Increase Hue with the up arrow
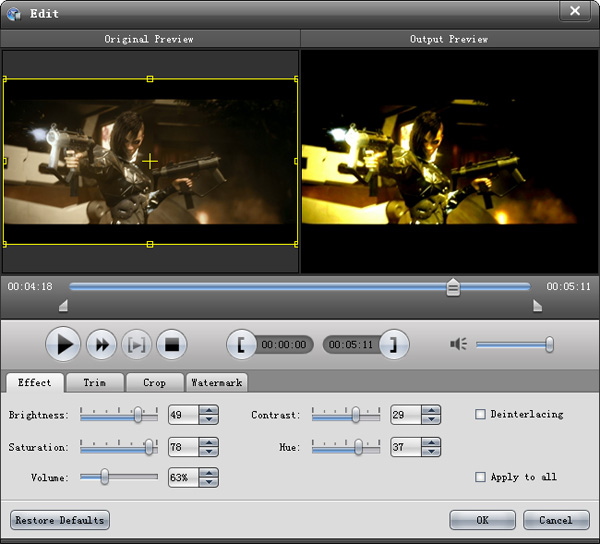This screenshot has height=544, width=600. [431, 443]
